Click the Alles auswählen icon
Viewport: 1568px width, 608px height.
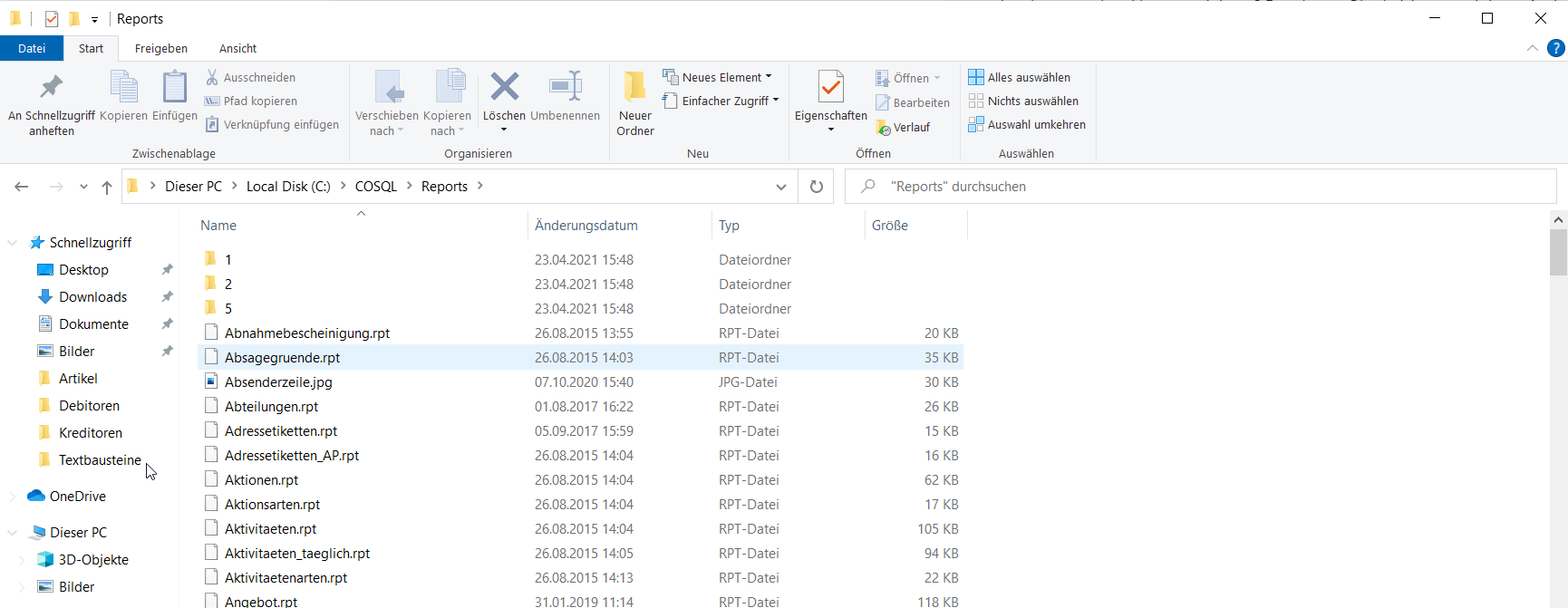tap(976, 77)
